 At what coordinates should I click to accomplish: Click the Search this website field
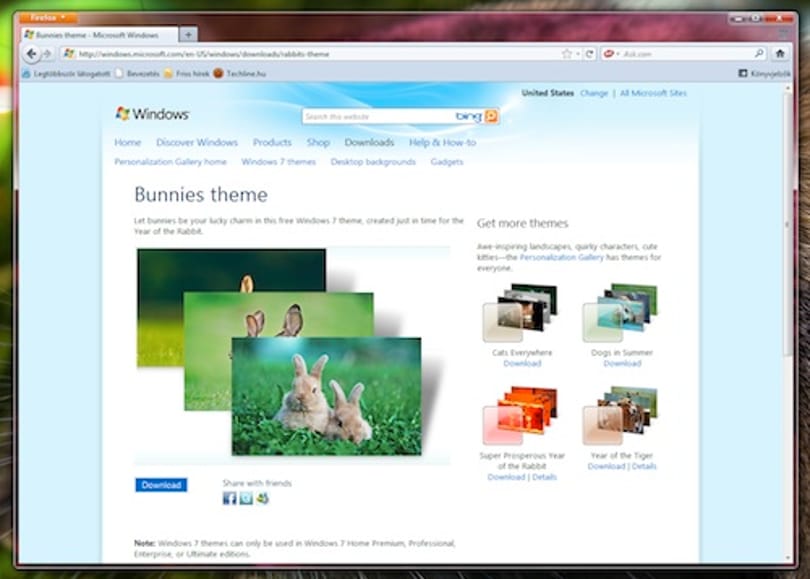pos(380,117)
